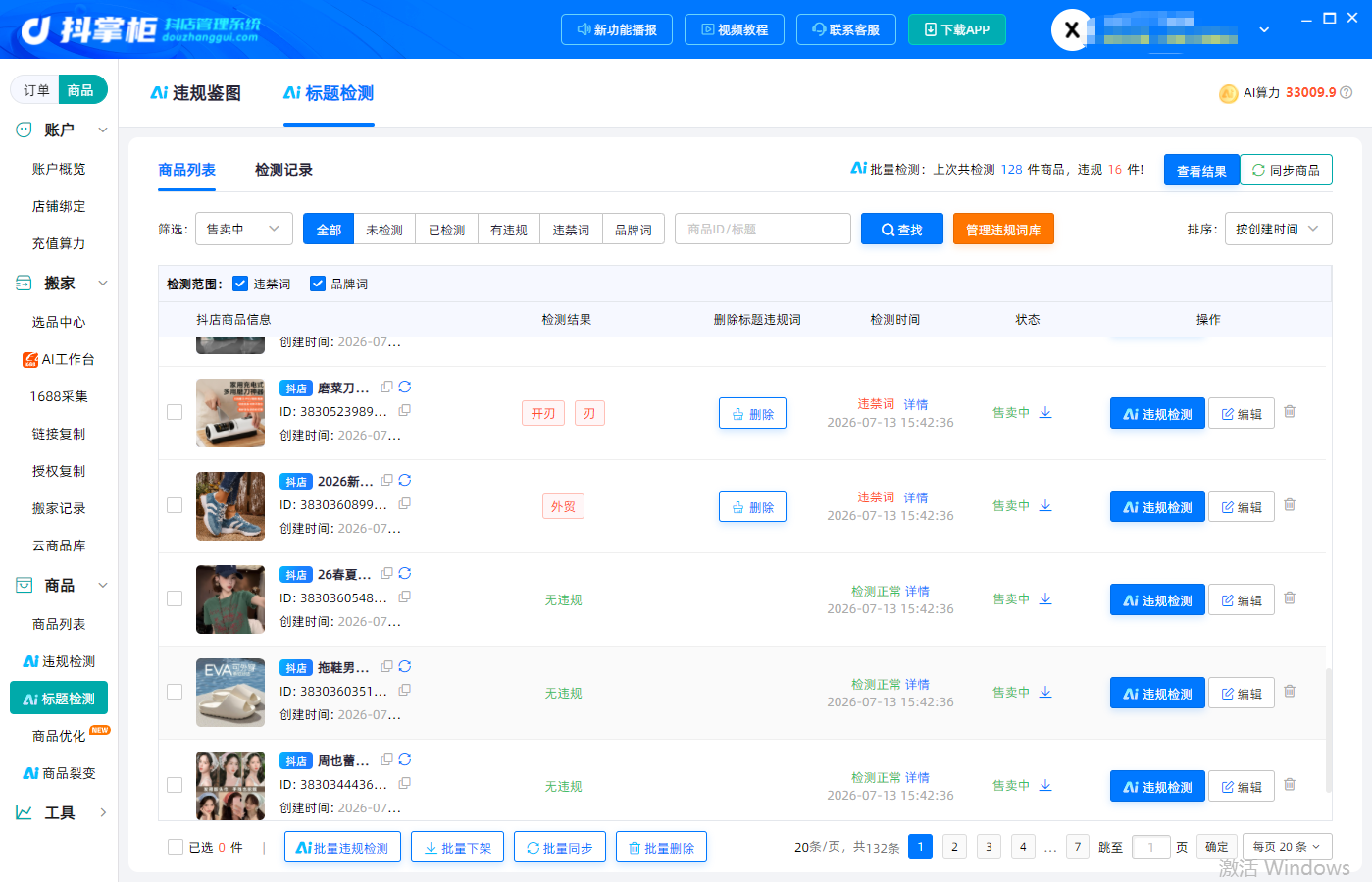
Task: Click the AI算力 gold coin icon
Action: (x=1228, y=93)
